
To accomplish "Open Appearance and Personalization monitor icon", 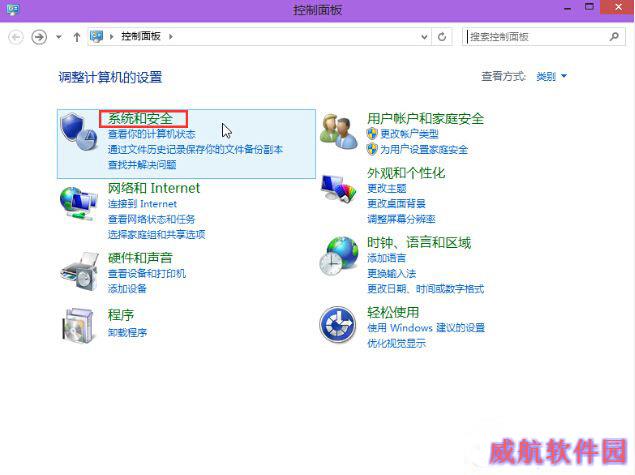I will click(339, 188).
